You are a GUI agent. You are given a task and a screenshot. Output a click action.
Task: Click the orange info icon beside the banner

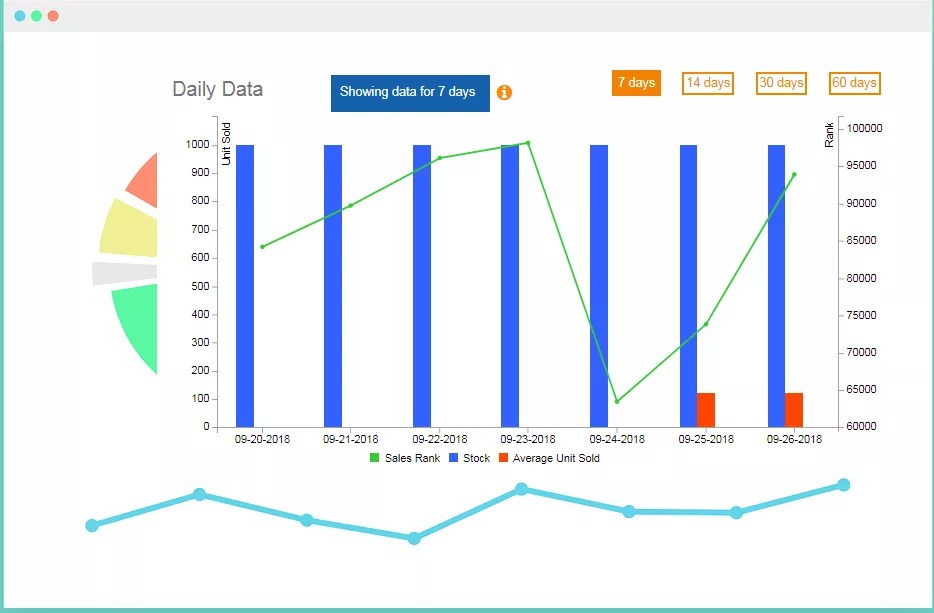(x=504, y=92)
